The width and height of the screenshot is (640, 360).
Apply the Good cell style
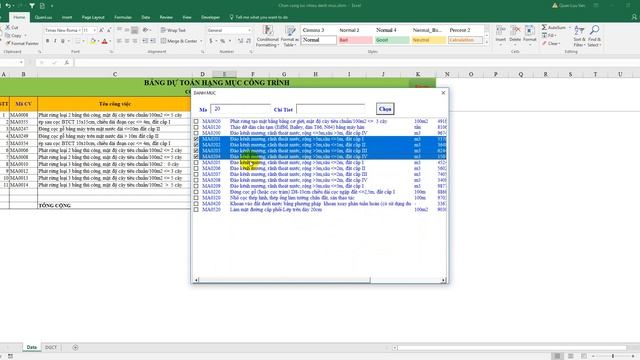tap(392, 40)
